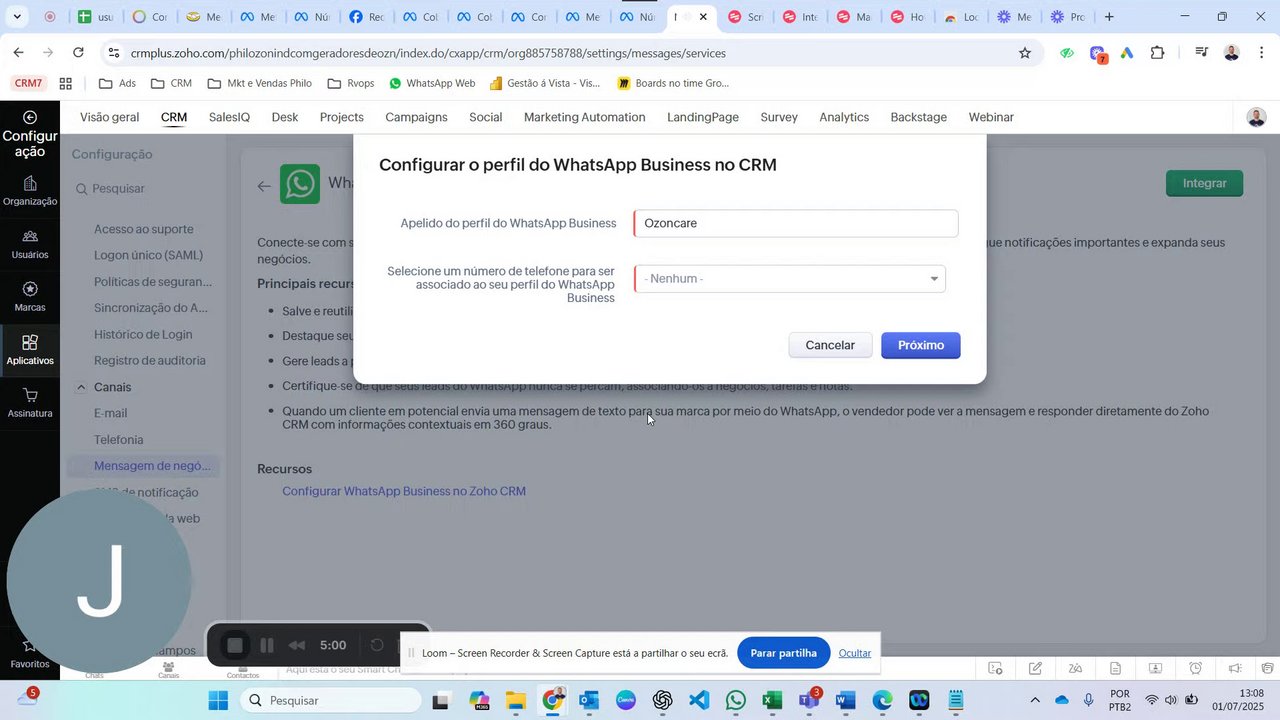Open WhatsApp Web bookmark

pyautogui.click(x=432, y=84)
